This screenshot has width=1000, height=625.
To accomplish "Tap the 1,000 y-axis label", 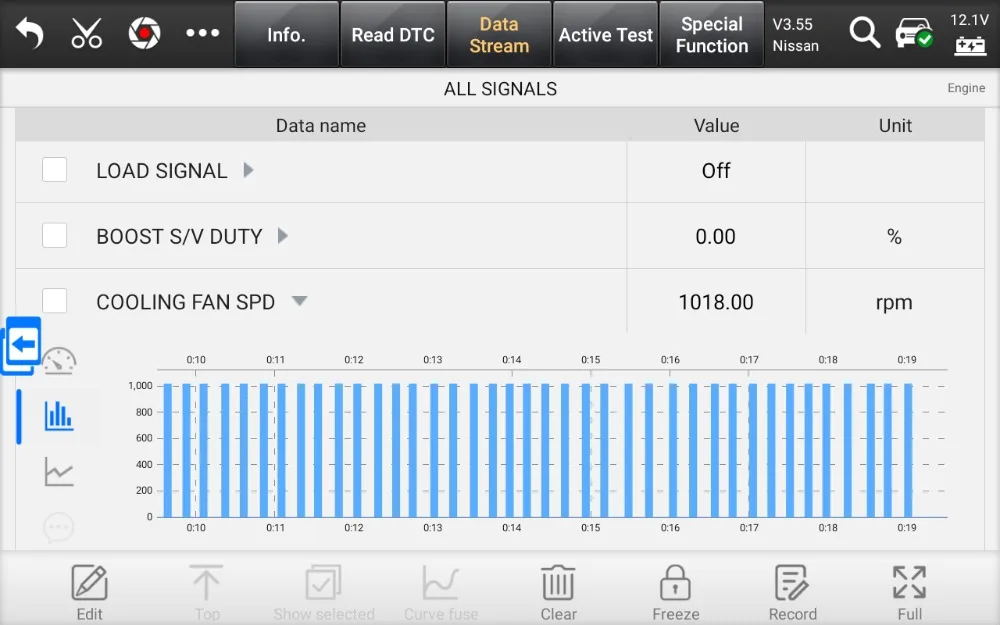I will [140, 386].
